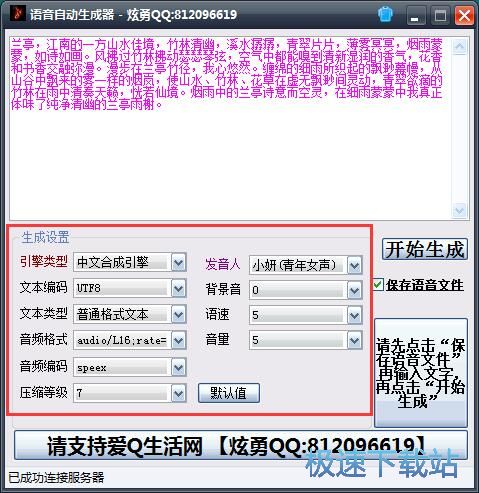Maximize the voice generator window
This screenshot has width=479, height=493.
[x=440, y=16]
